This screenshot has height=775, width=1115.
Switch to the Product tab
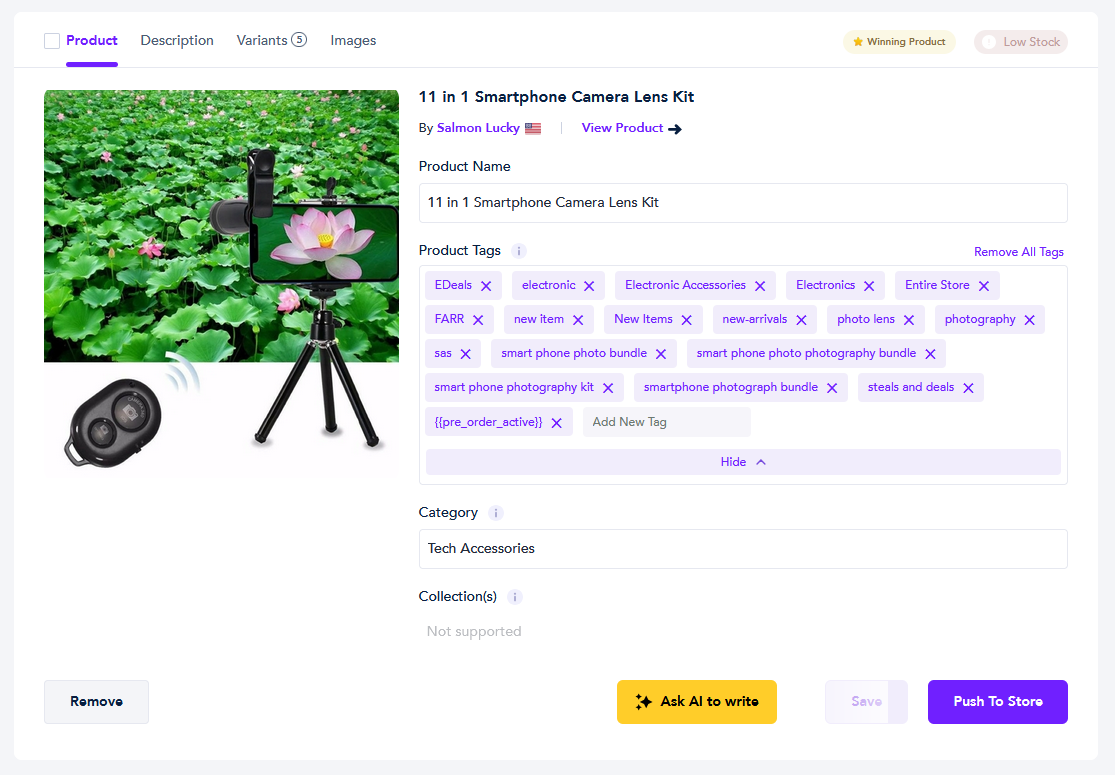[x=92, y=41]
